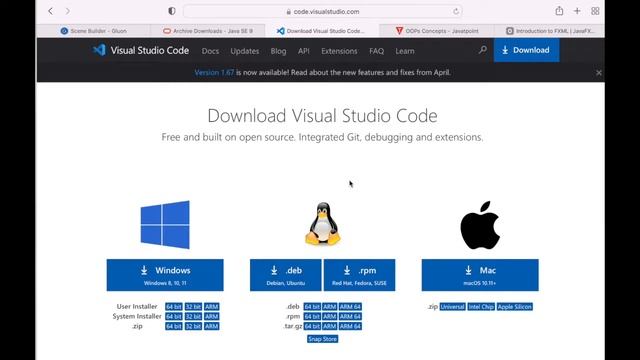640x360 pixels.
Task: Click the Windows logo image
Action: [x=165, y=224]
